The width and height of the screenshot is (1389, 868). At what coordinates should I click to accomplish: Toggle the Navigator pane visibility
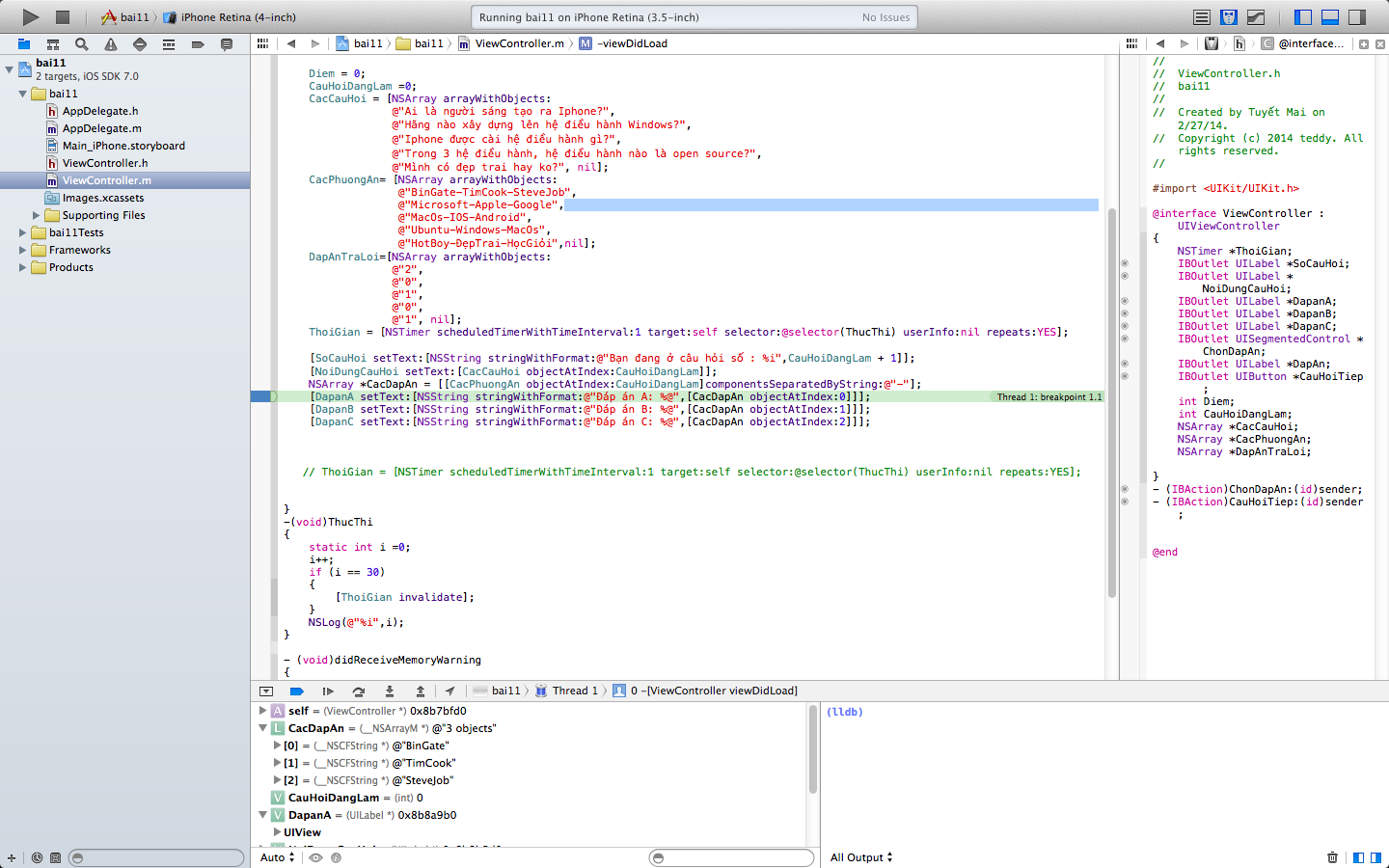(1303, 17)
